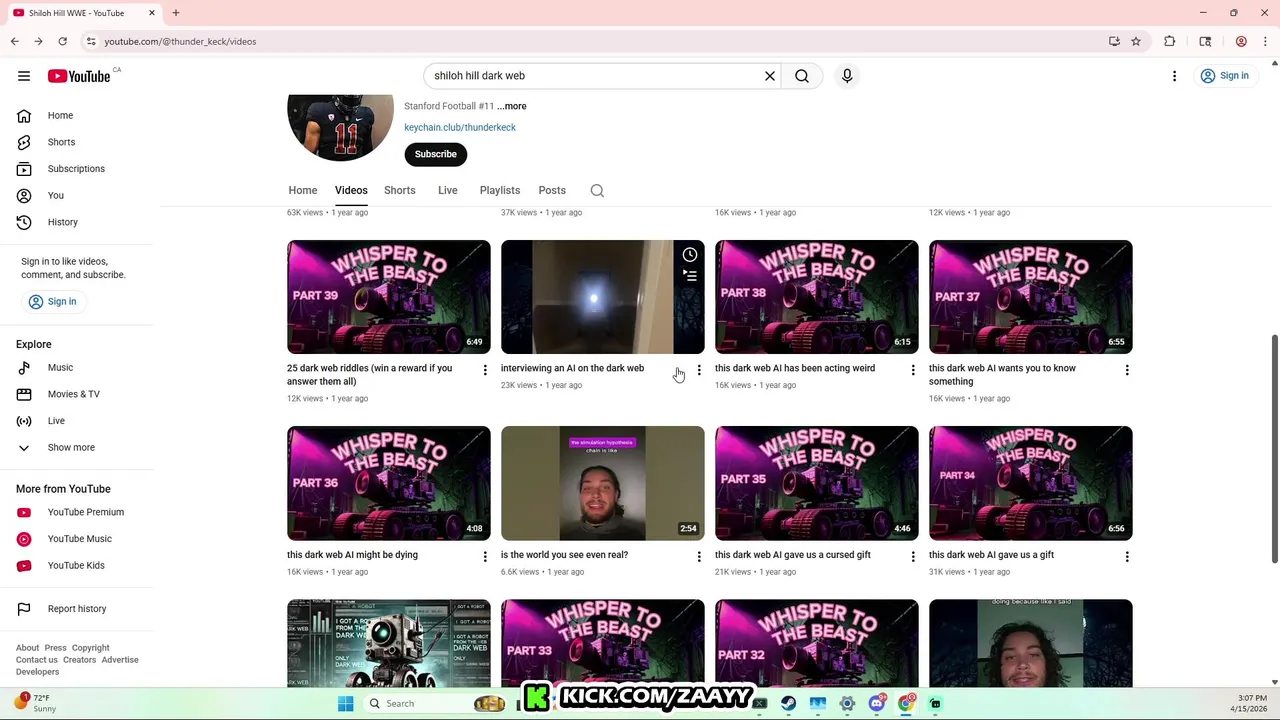Open the weather widget showing 72°F Sunny

point(35,703)
